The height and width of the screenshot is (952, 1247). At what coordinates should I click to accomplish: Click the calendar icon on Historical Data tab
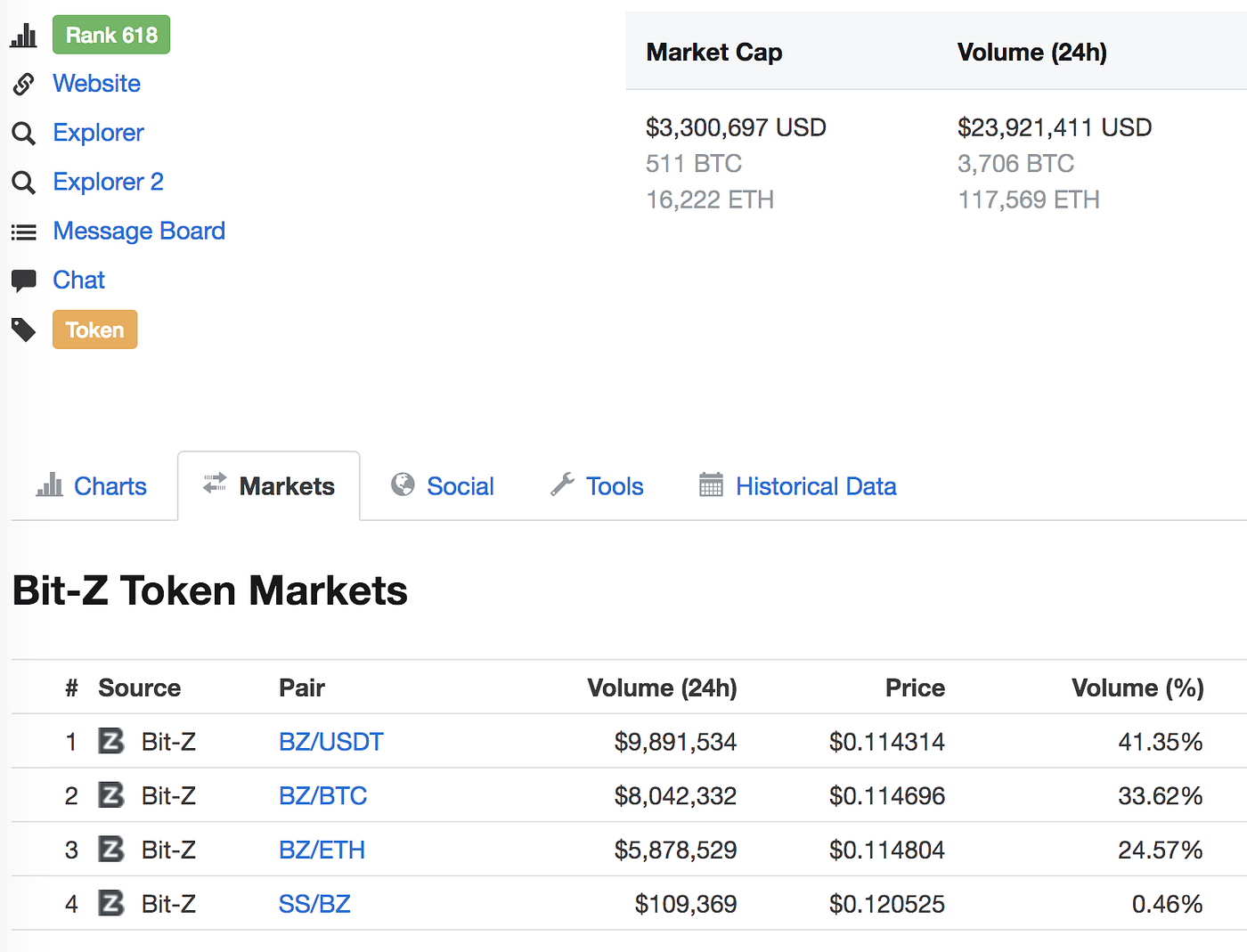point(711,484)
